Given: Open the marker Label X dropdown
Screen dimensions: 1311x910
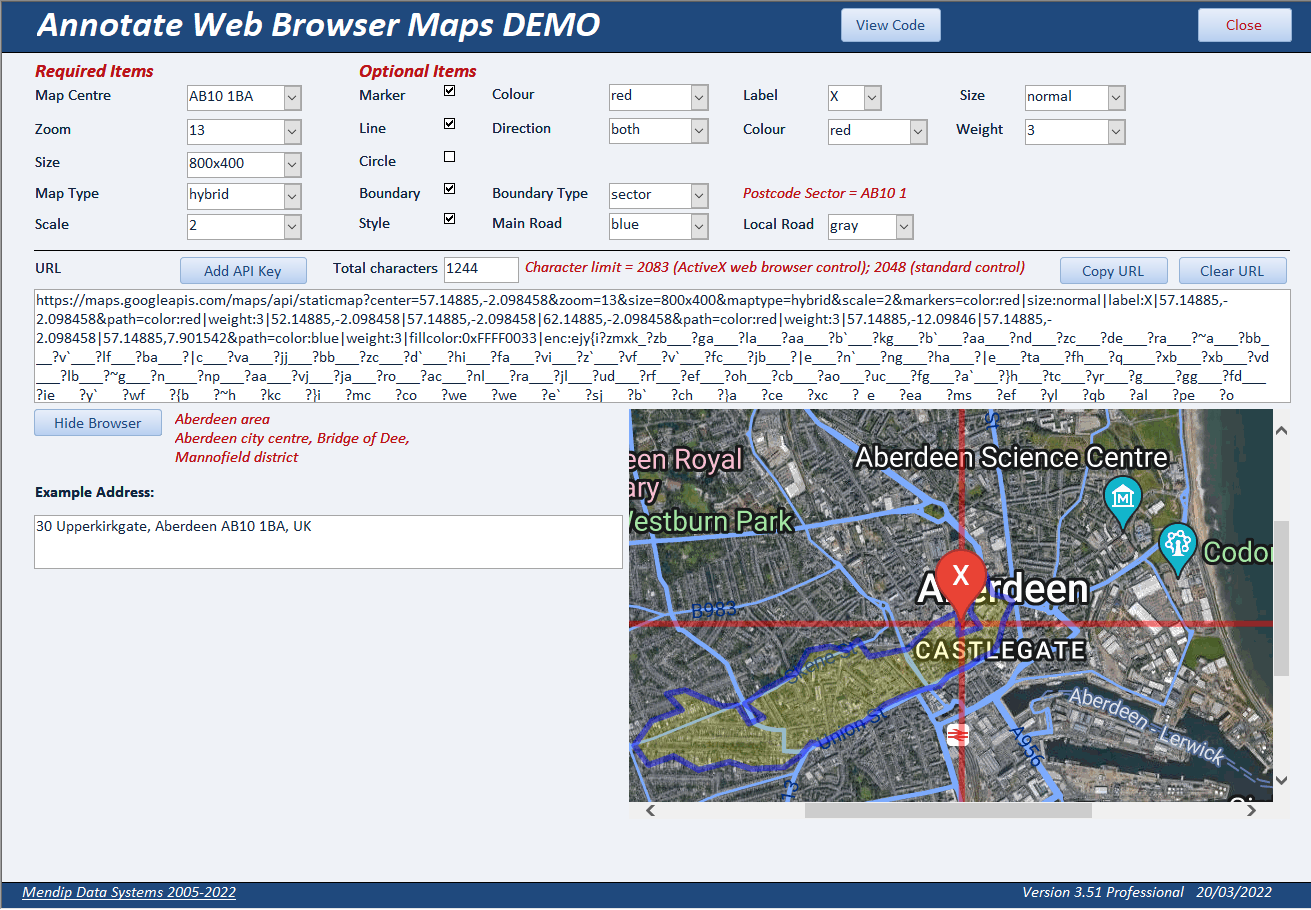Looking at the screenshot, I should (872, 97).
